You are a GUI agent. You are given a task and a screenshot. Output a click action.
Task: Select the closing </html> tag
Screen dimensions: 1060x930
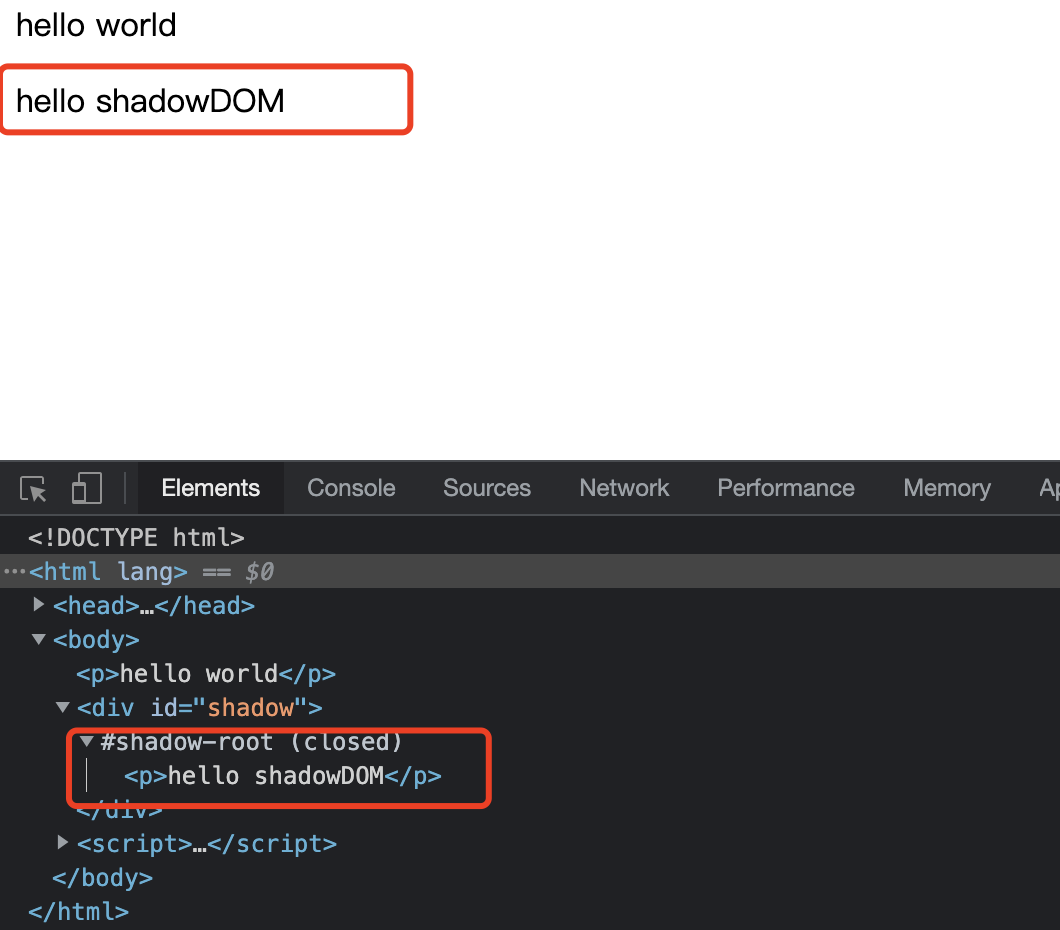coord(78,912)
